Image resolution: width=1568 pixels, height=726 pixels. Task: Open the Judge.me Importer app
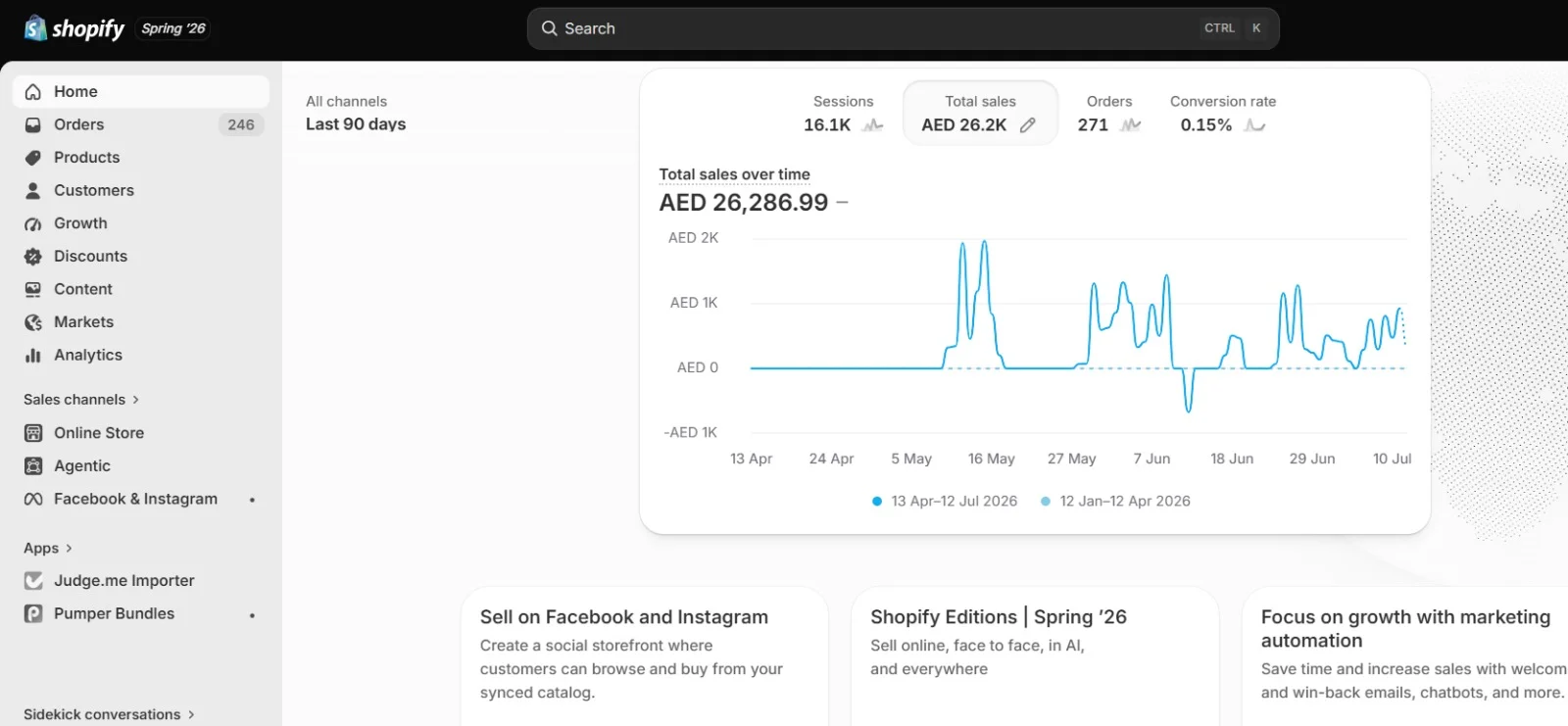pos(141,581)
